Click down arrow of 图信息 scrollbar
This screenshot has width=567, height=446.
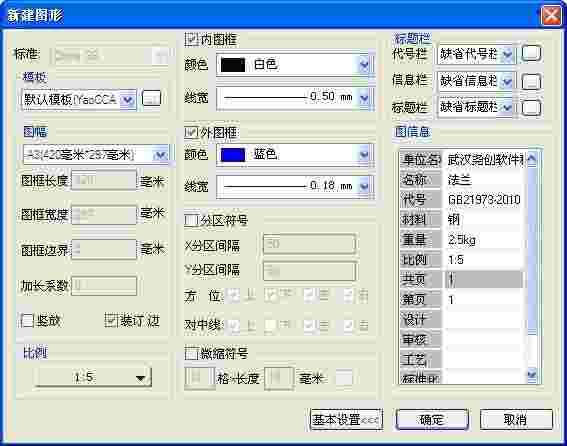point(532,375)
